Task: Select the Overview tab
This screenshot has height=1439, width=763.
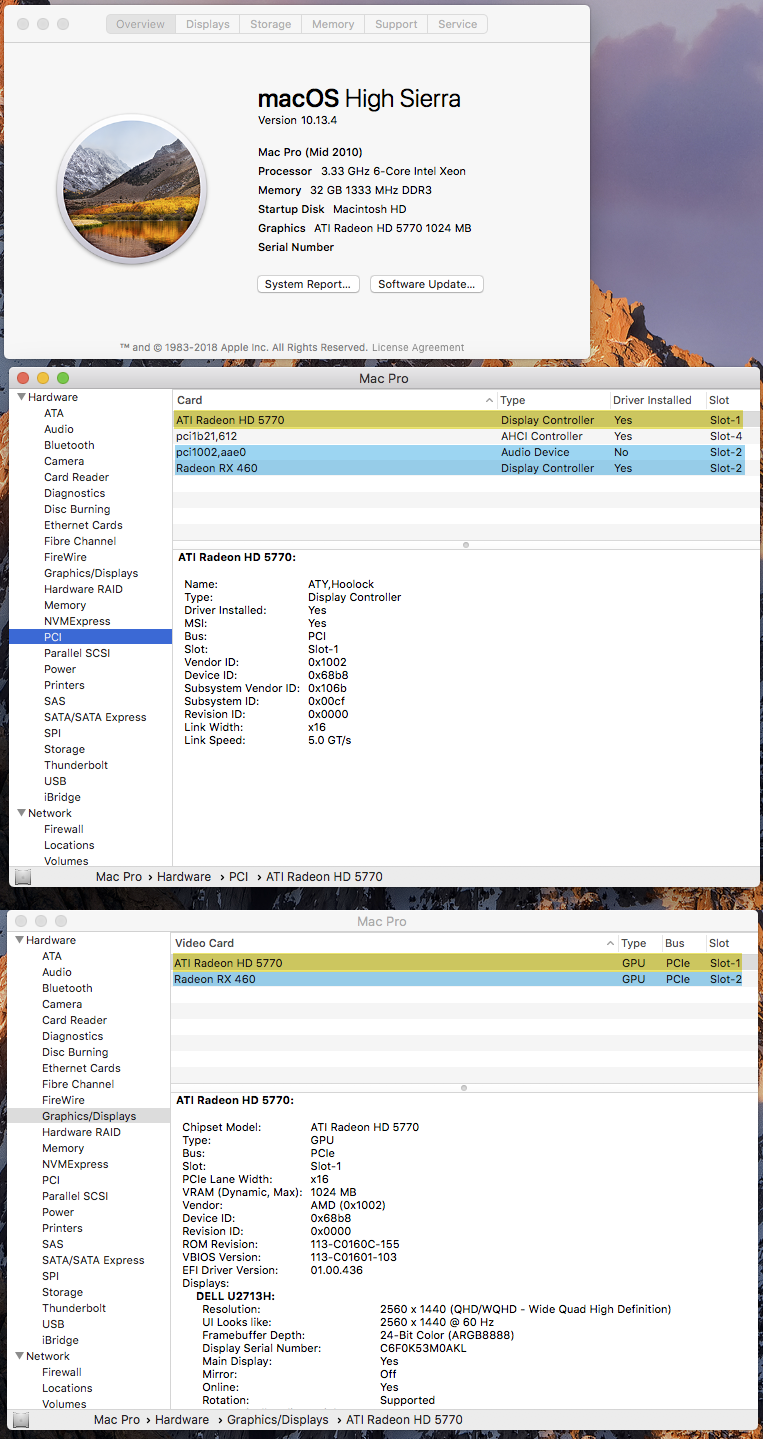Action: (140, 24)
